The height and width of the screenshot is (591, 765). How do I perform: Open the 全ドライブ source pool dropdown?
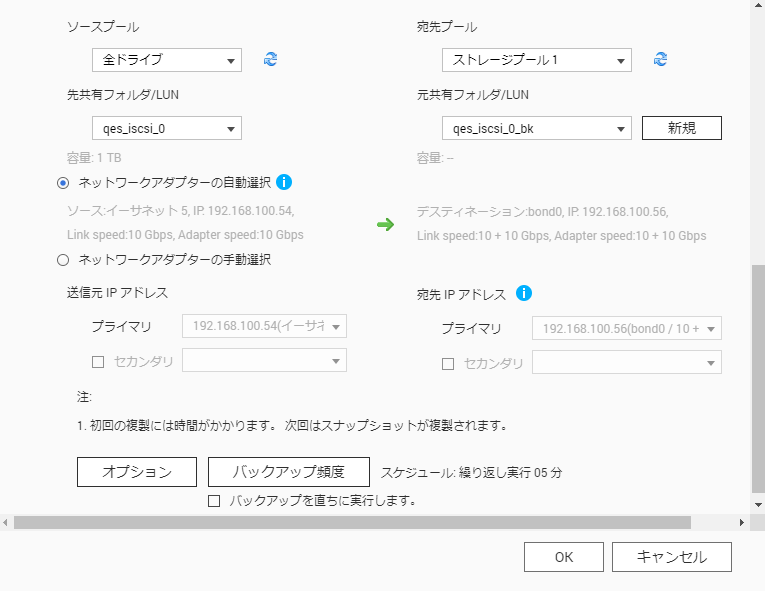point(167,60)
